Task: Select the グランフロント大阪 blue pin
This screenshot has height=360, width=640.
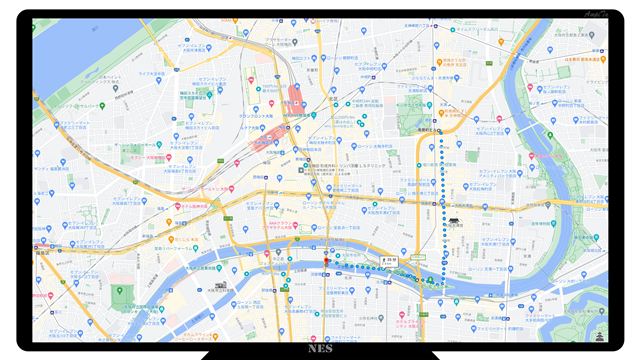Action: [256, 109]
